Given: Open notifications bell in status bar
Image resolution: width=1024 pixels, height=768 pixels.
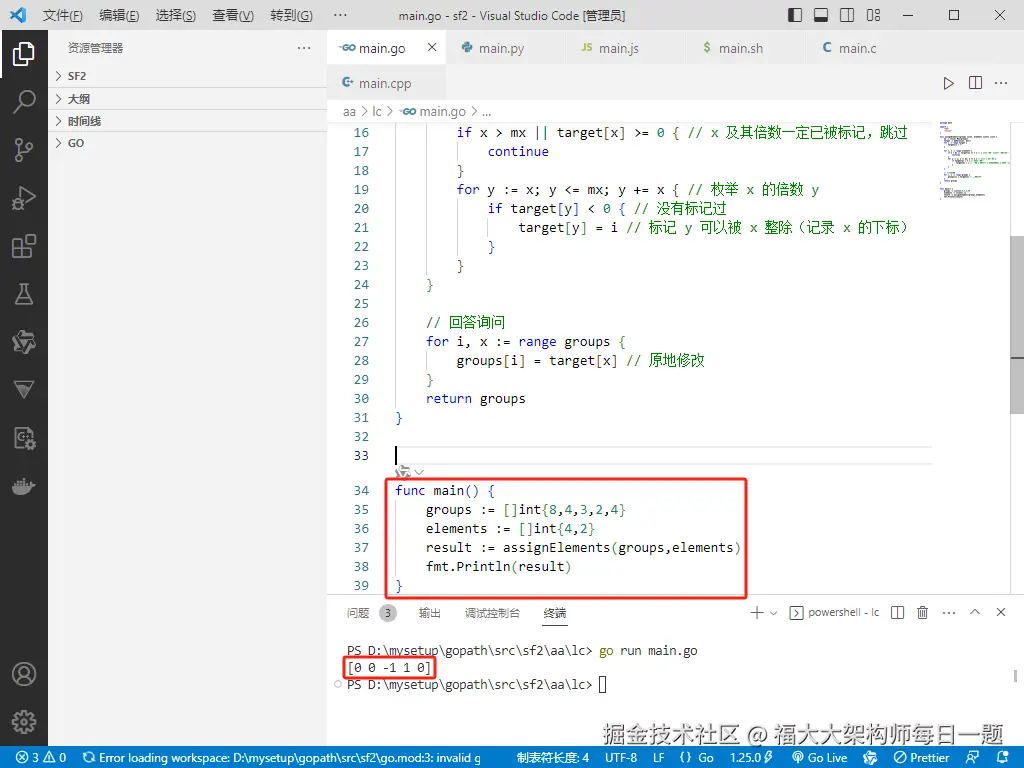Looking at the screenshot, I should pyautogui.click(x=1002, y=758).
